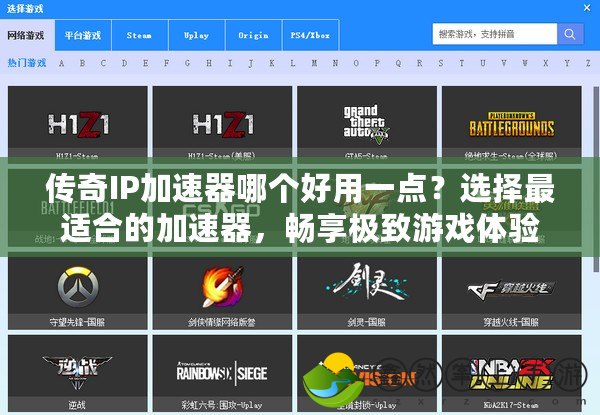Select the 逆战 game tile
Viewport: 600px width, 415px height.
(77, 373)
